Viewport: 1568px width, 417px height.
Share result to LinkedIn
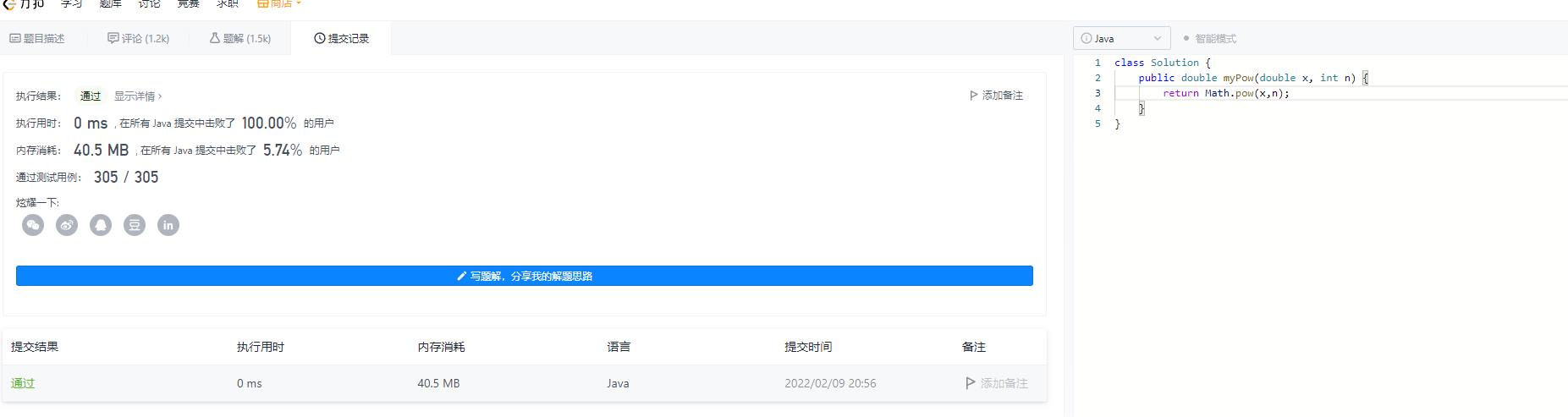pyautogui.click(x=168, y=225)
